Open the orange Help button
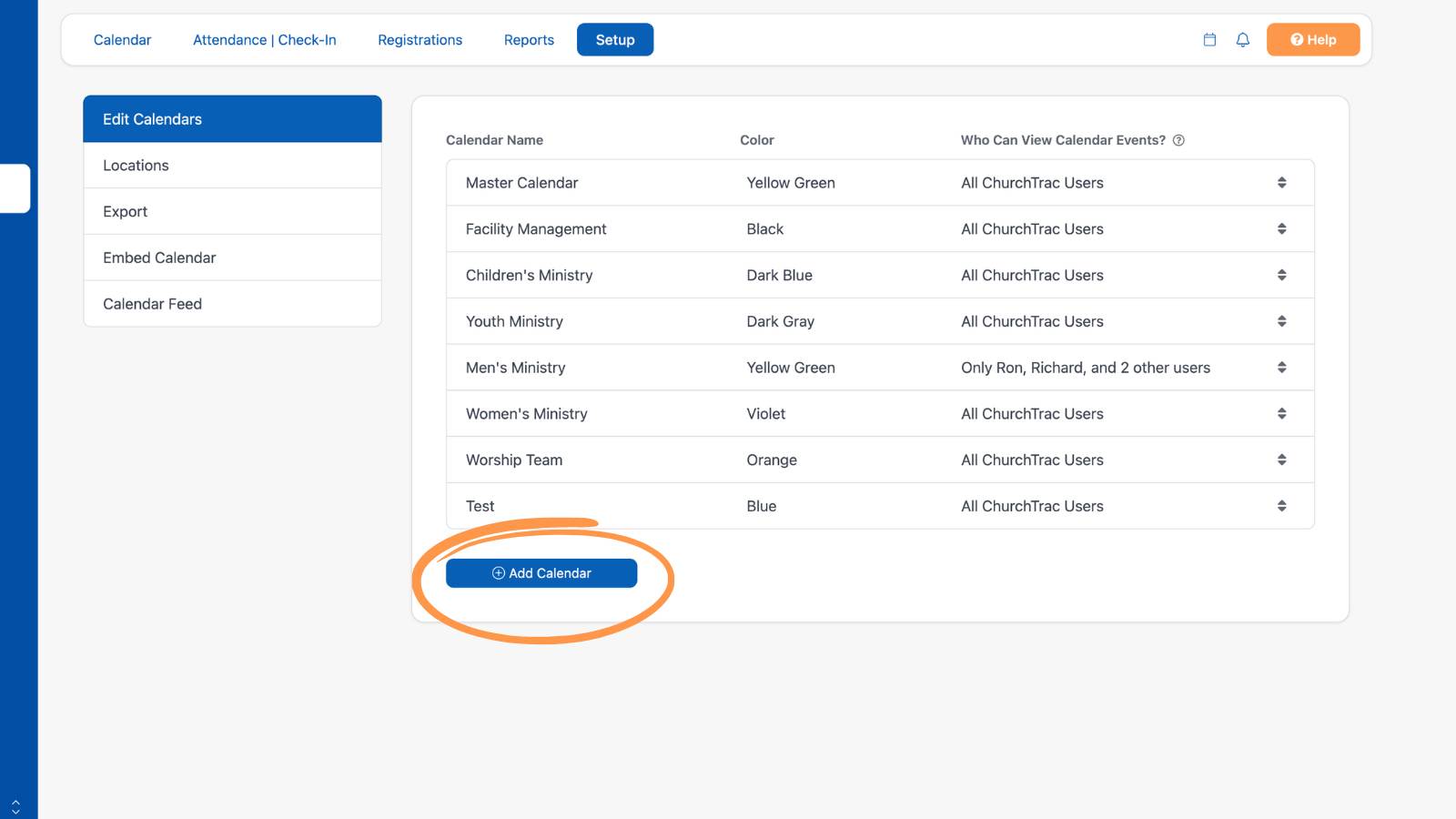 point(1313,40)
